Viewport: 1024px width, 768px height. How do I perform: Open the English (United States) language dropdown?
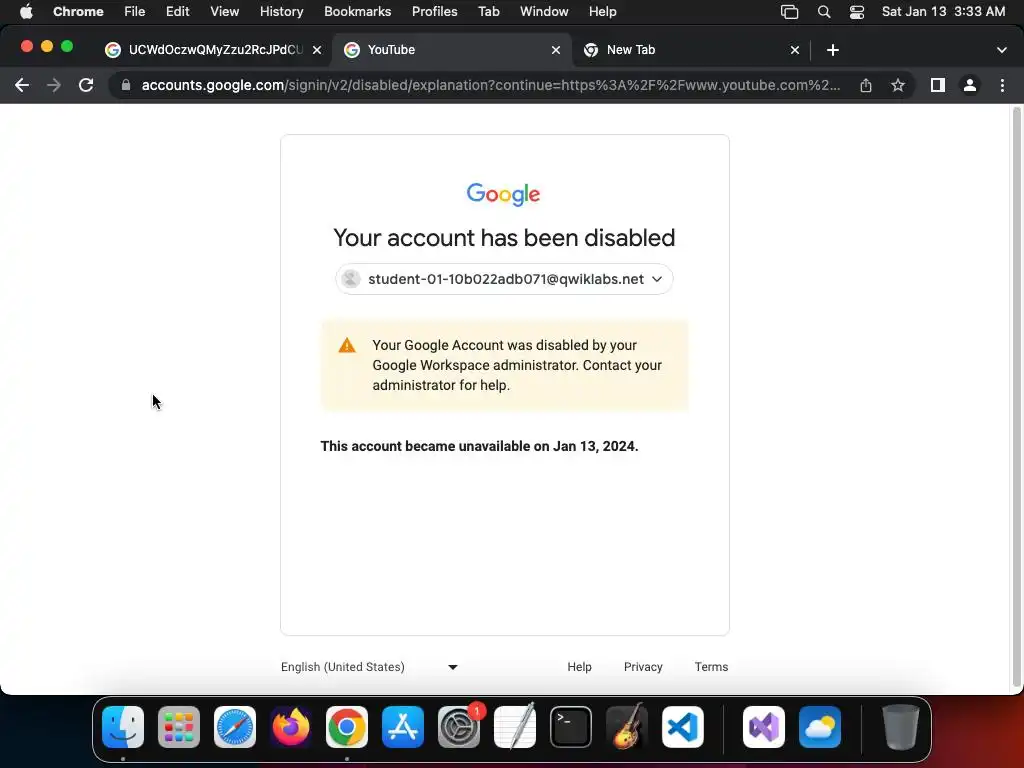370,667
